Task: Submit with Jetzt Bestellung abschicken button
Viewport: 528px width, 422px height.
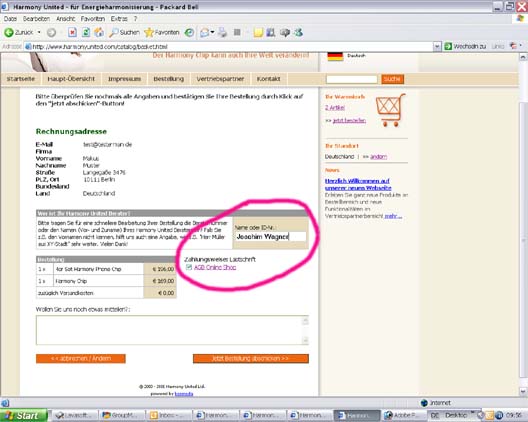Action: [x=251, y=358]
